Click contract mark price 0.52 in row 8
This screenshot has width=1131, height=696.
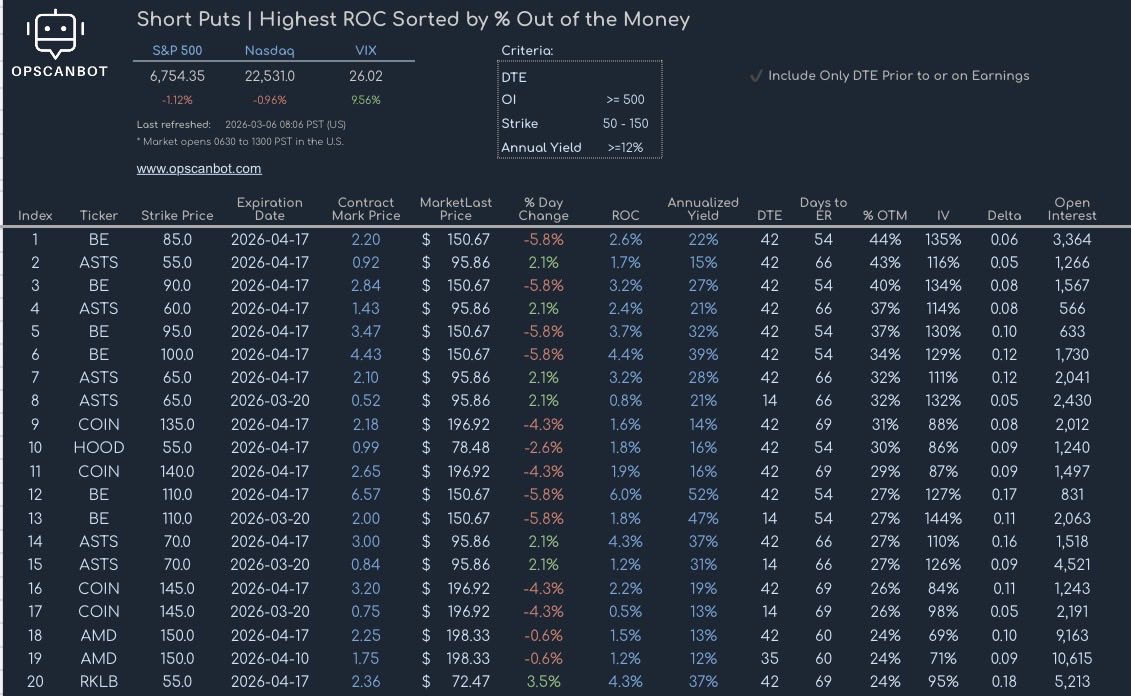click(x=366, y=401)
